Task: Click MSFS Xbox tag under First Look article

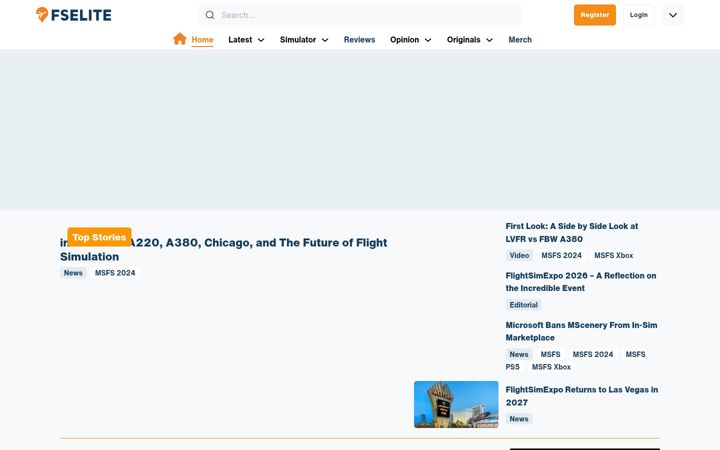Action: coord(613,255)
